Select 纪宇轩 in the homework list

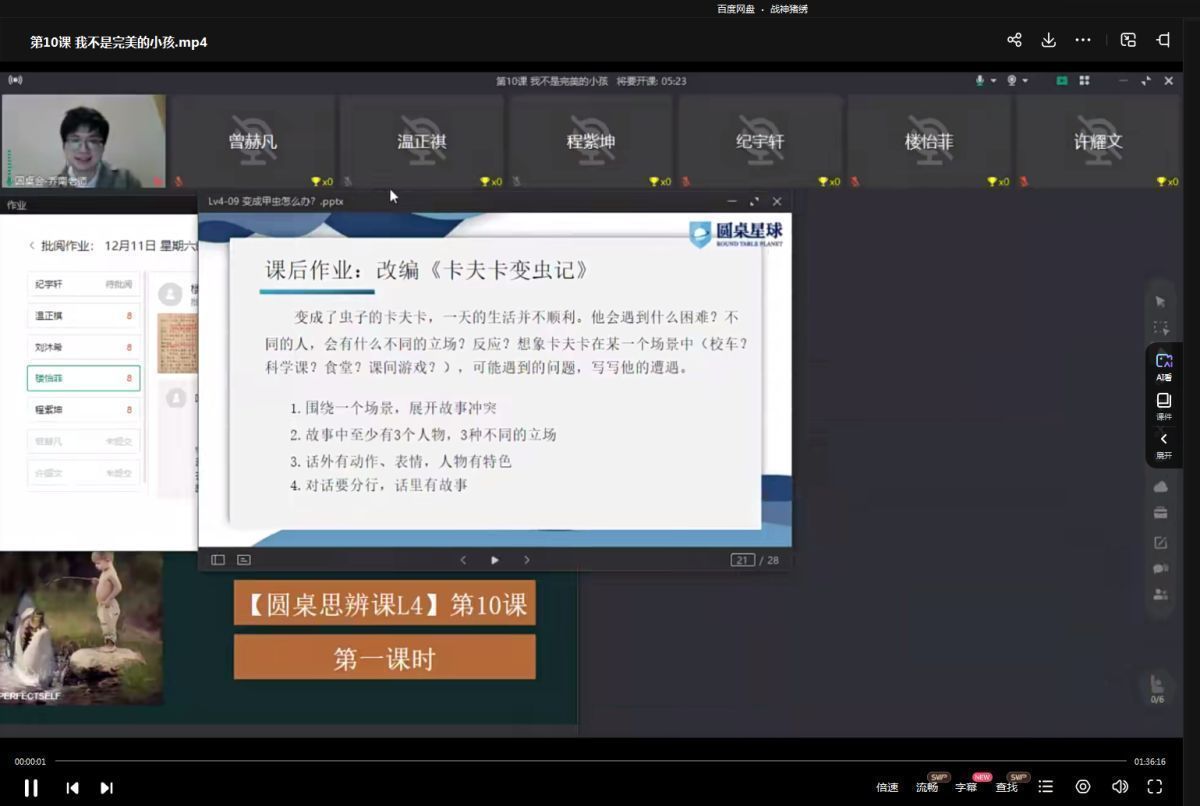point(84,285)
